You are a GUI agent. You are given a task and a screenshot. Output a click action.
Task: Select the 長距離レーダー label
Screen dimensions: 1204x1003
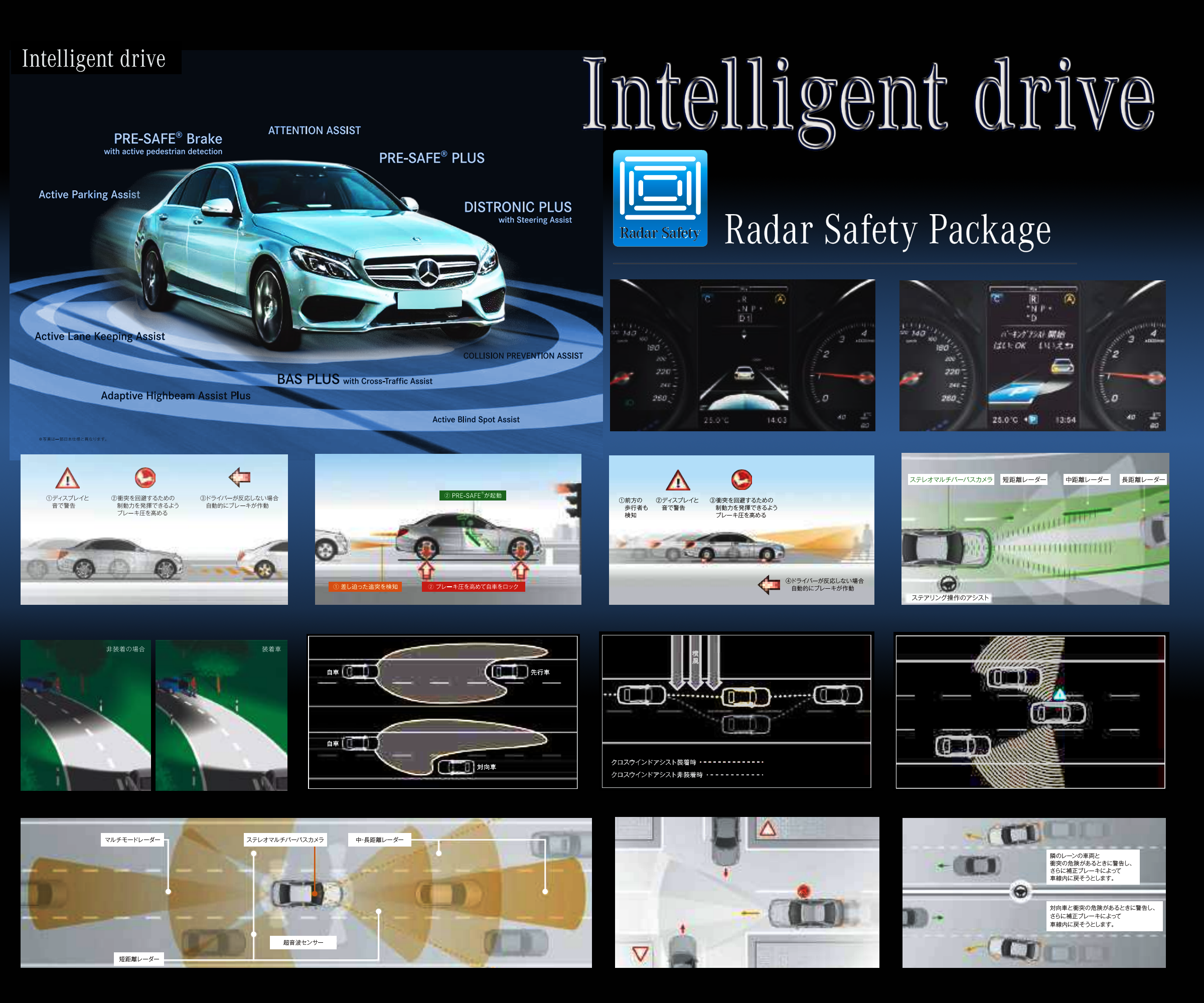click(x=1143, y=479)
